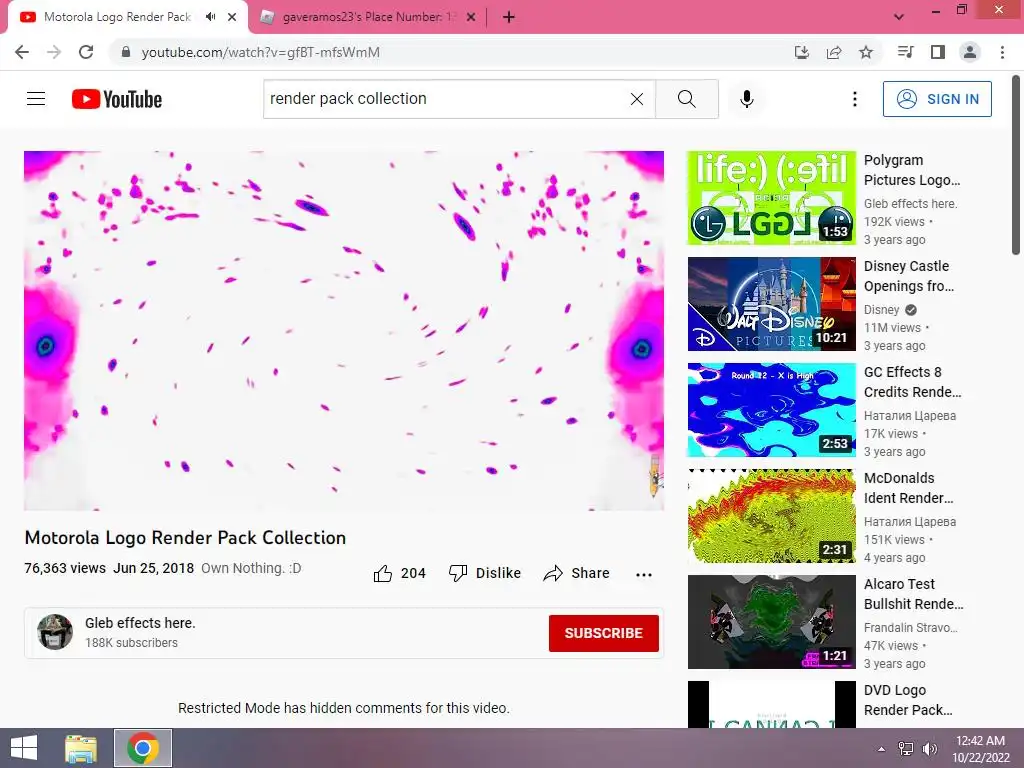Open Chrome three-dot menu
The height and width of the screenshot is (768, 1024).
pyautogui.click(x=1002, y=52)
